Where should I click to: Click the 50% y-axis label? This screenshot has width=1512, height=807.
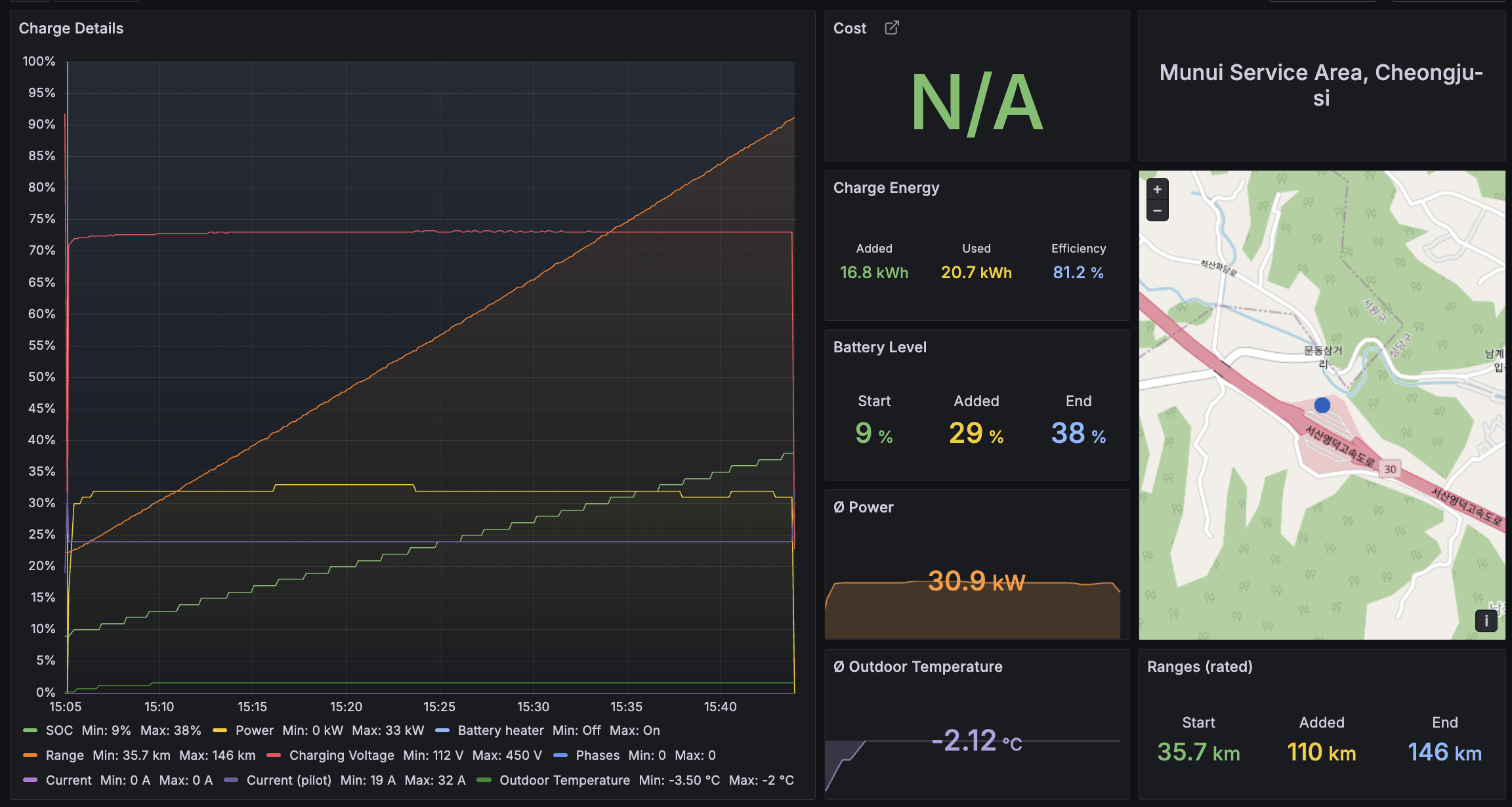pos(41,377)
